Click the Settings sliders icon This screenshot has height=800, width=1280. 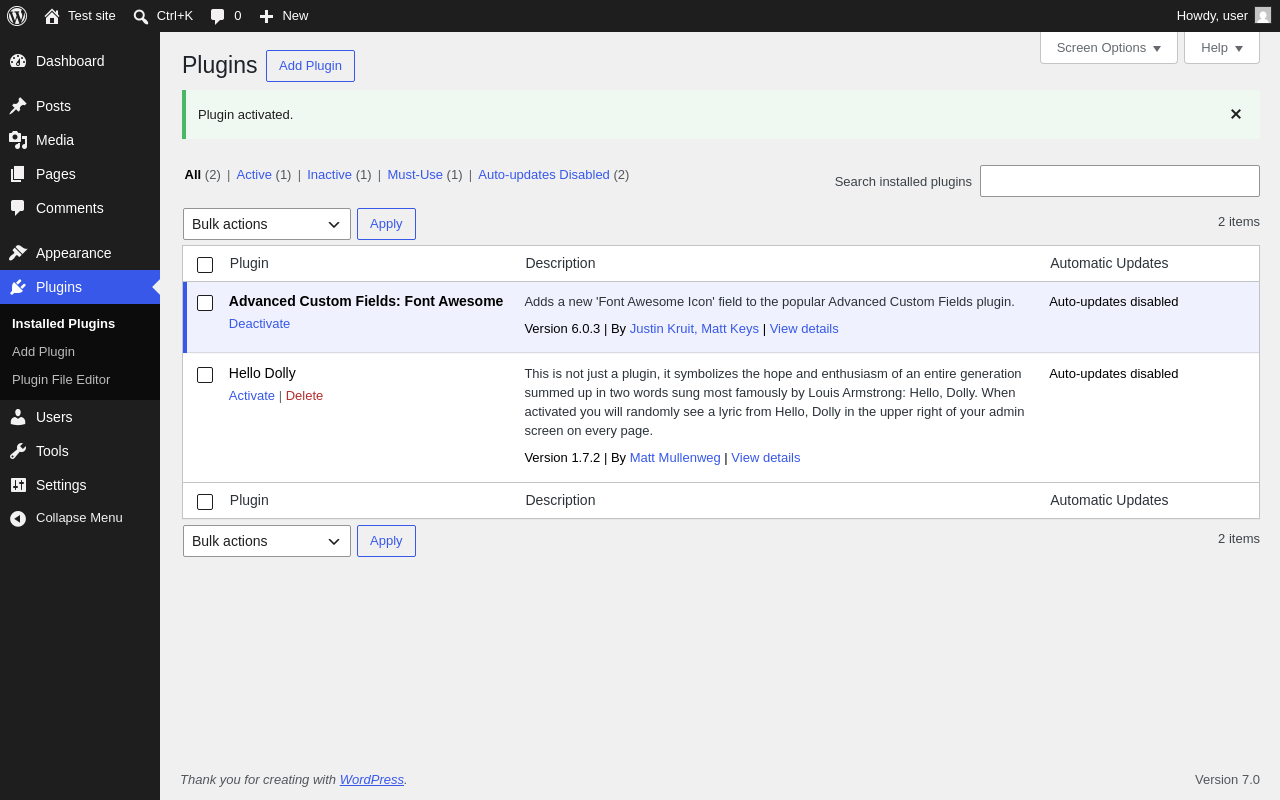pyautogui.click(x=18, y=485)
